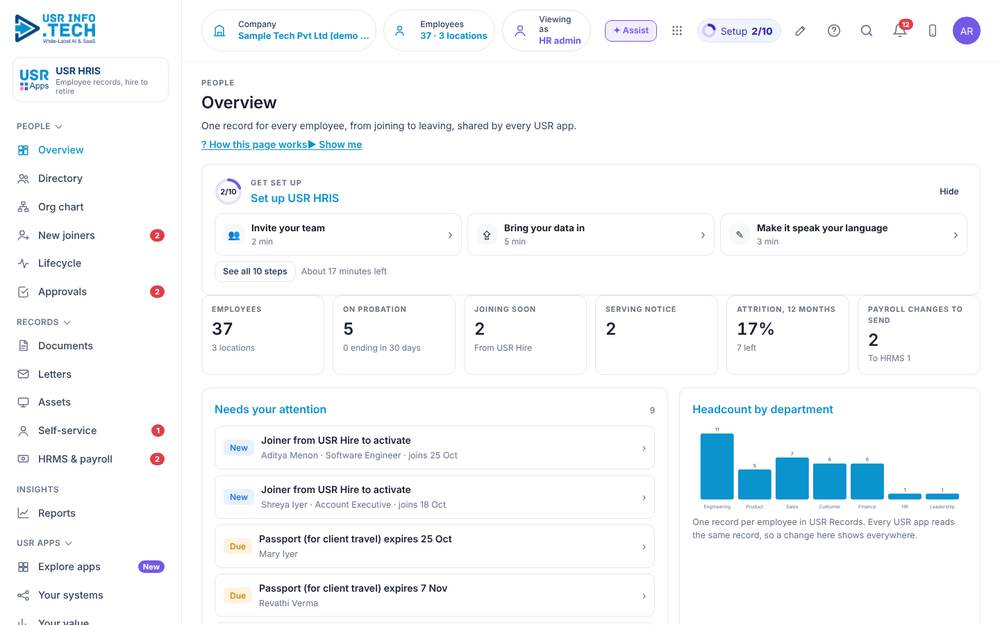Collapse the PEOPLE sidebar section
Image resolution: width=1000 pixels, height=625 pixels.
click(x=39, y=126)
